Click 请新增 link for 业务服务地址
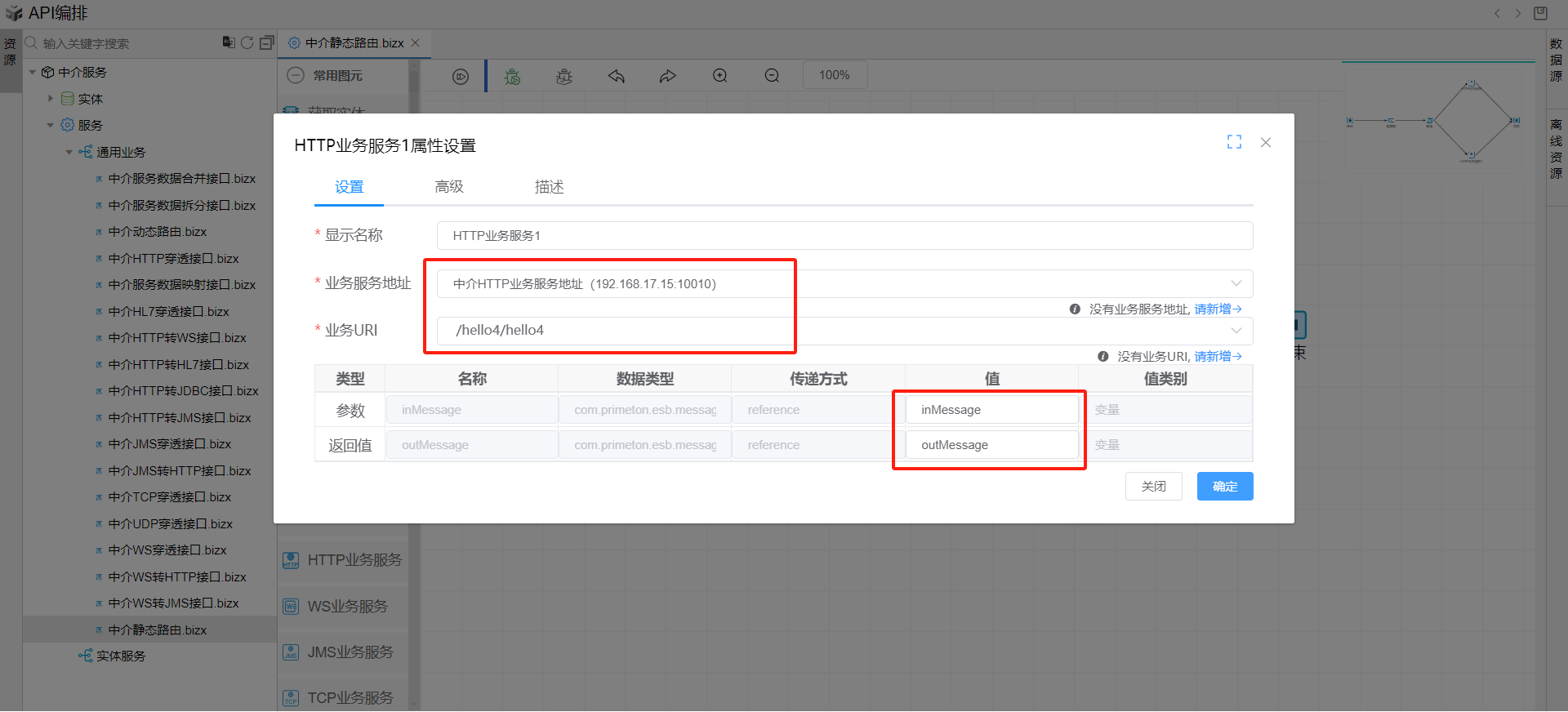This screenshot has width=1568, height=712. (x=1217, y=309)
